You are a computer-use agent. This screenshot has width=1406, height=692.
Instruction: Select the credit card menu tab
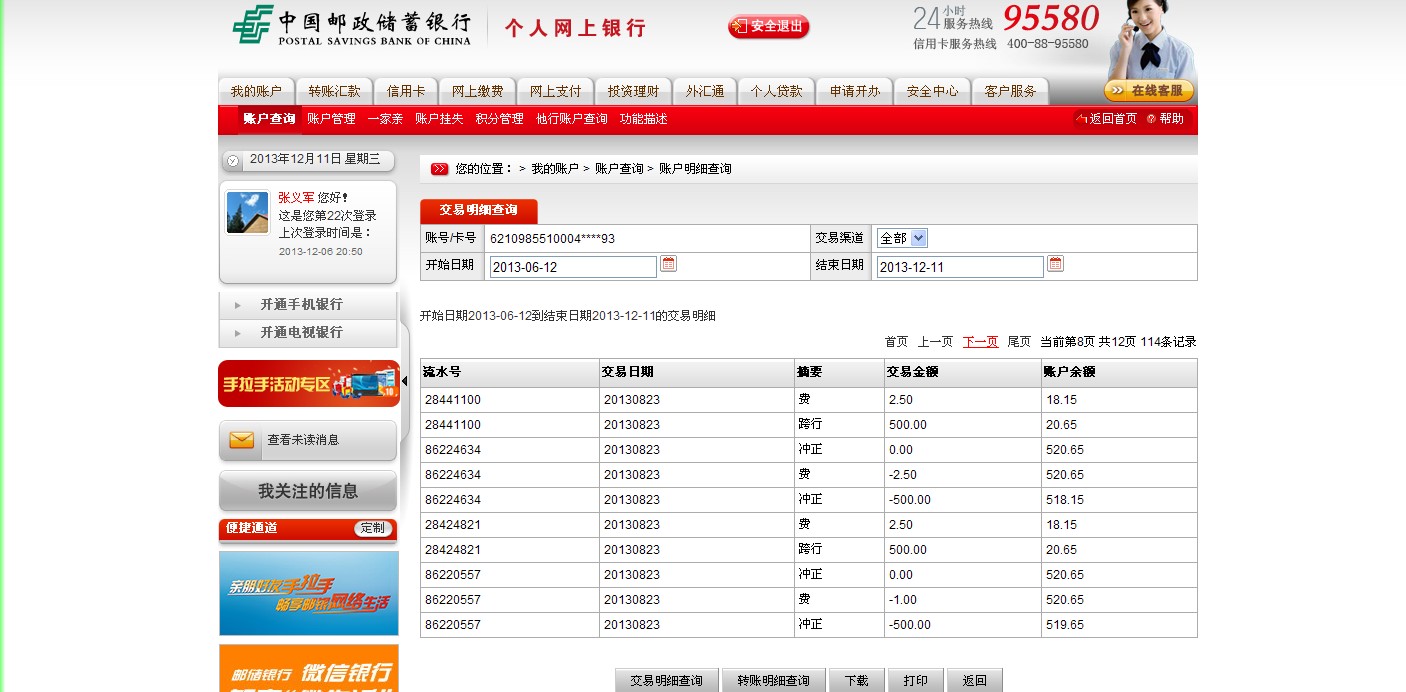(x=406, y=91)
